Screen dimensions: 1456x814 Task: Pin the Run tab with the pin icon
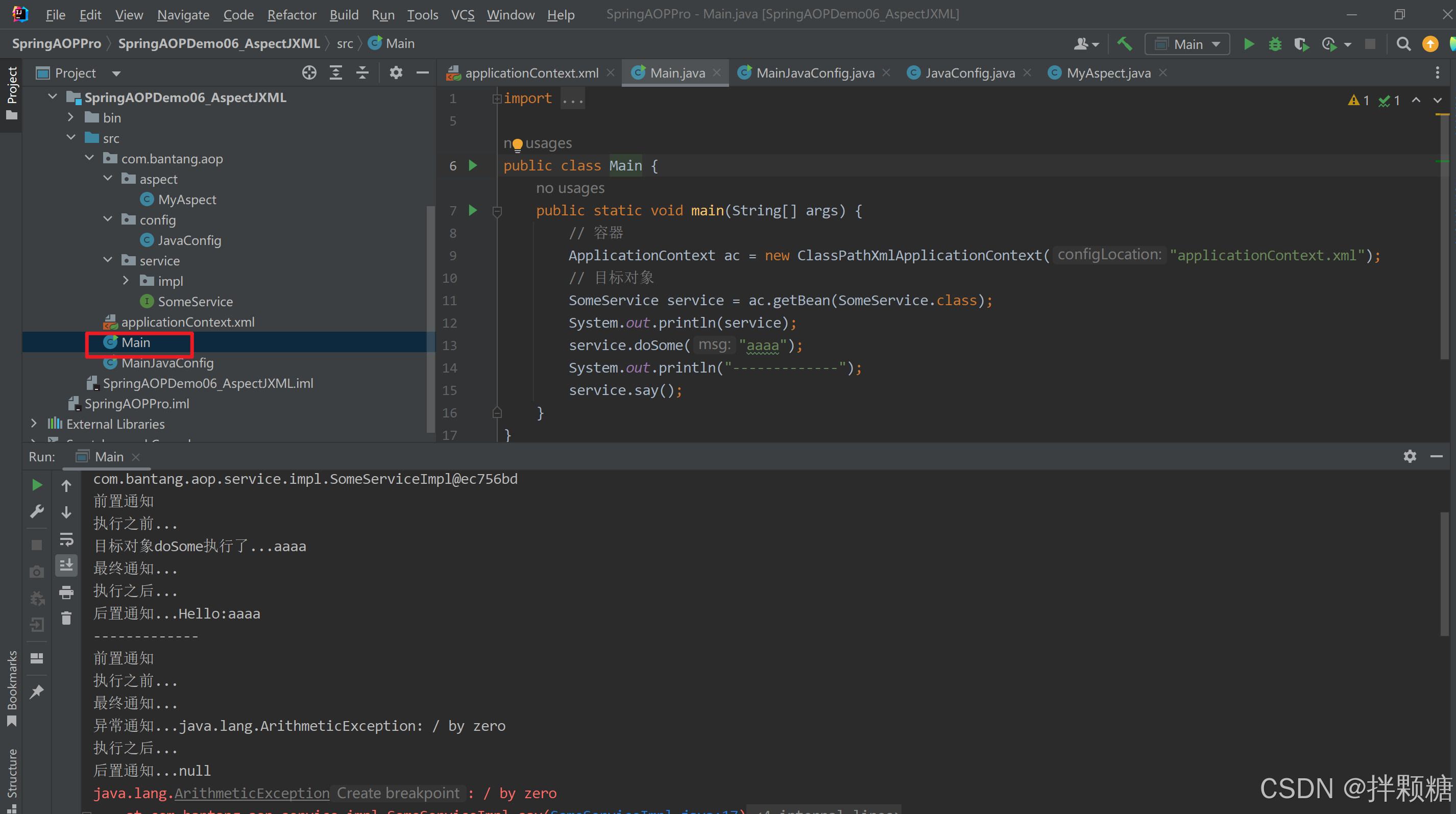[x=37, y=692]
